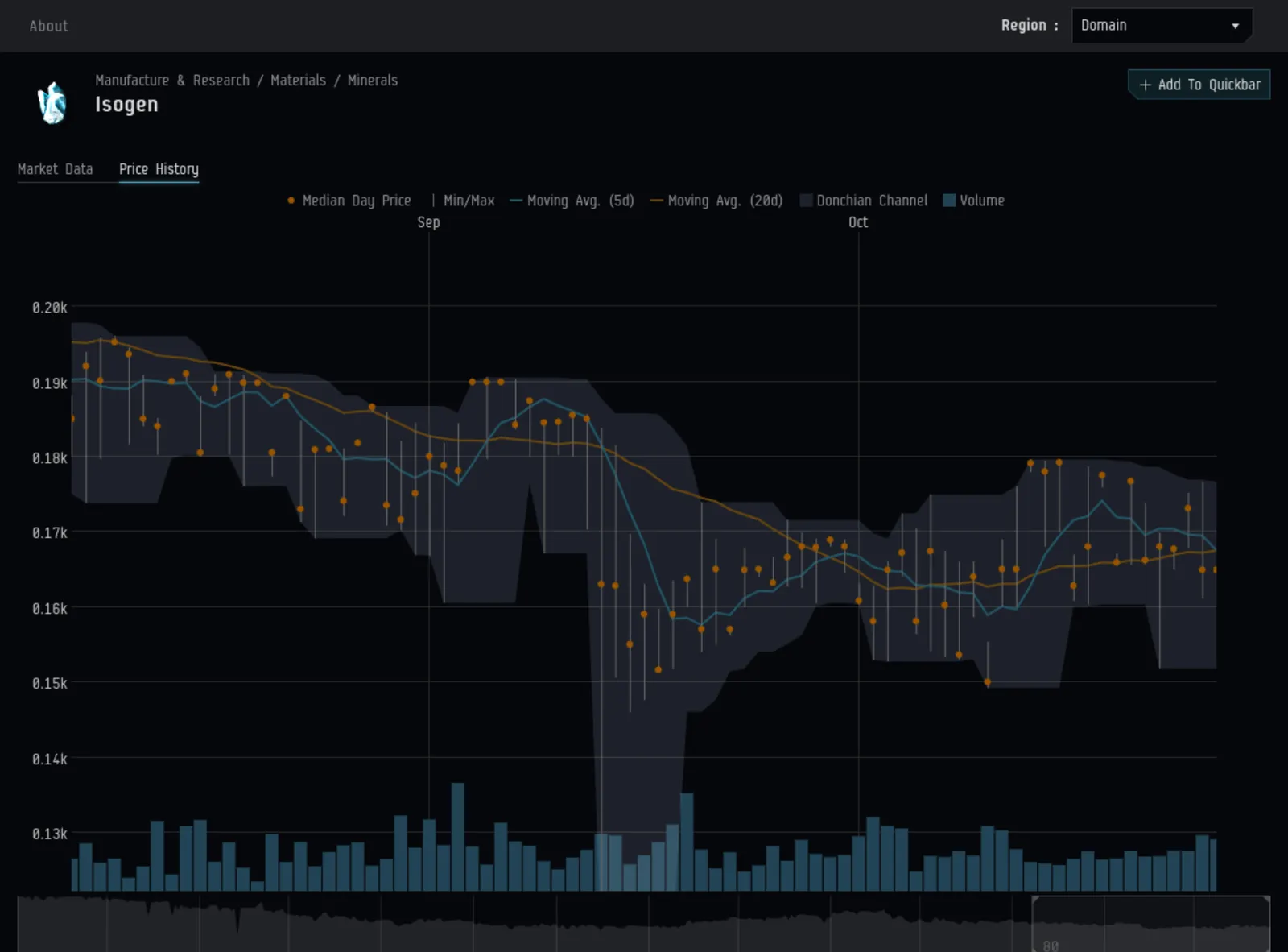Click the Sep month marker label
This screenshot has height=952, width=1288.
pyautogui.click(x=428, y=222)
